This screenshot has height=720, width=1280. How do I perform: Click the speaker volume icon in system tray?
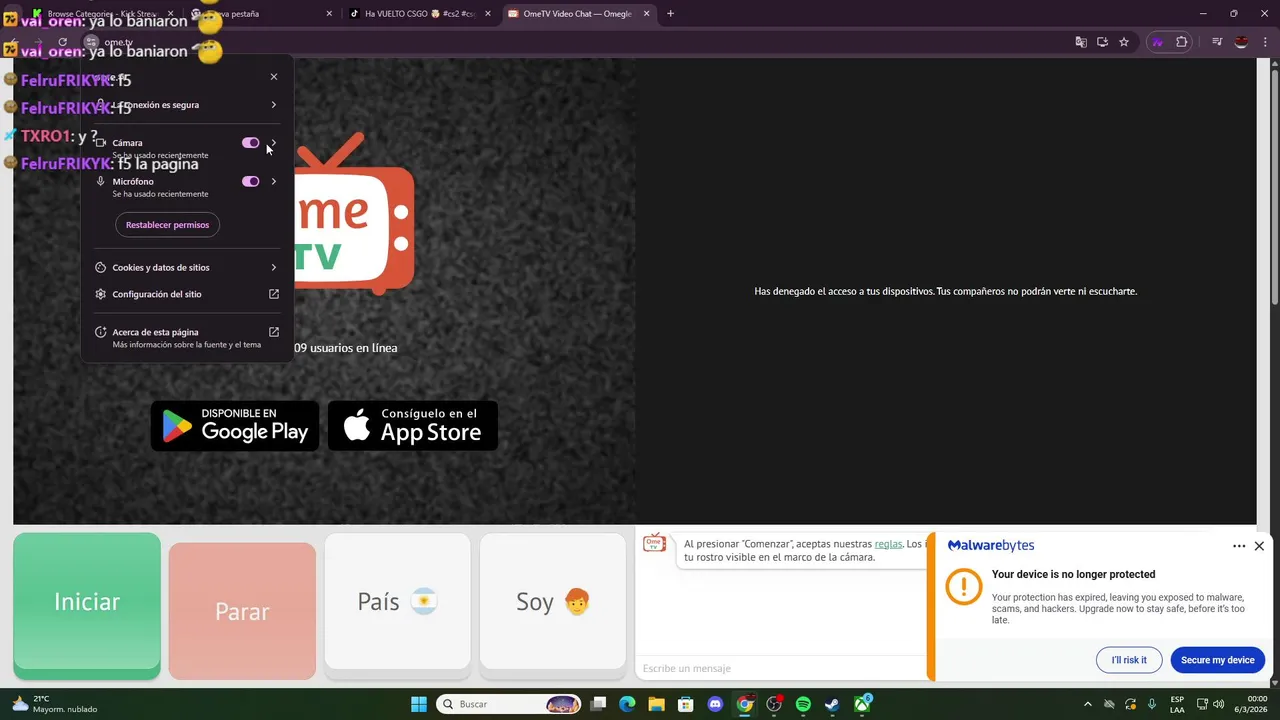pos(1219,704)
